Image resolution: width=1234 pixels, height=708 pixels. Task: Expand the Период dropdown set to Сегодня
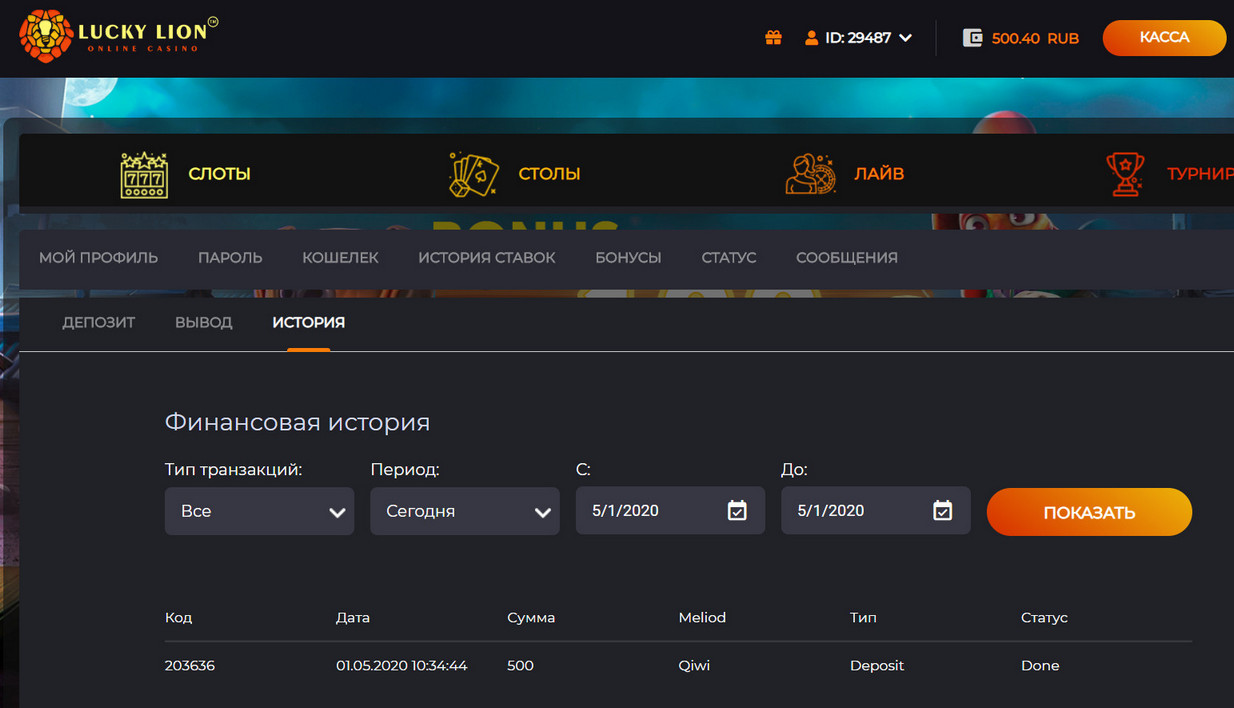pos(464,511)
